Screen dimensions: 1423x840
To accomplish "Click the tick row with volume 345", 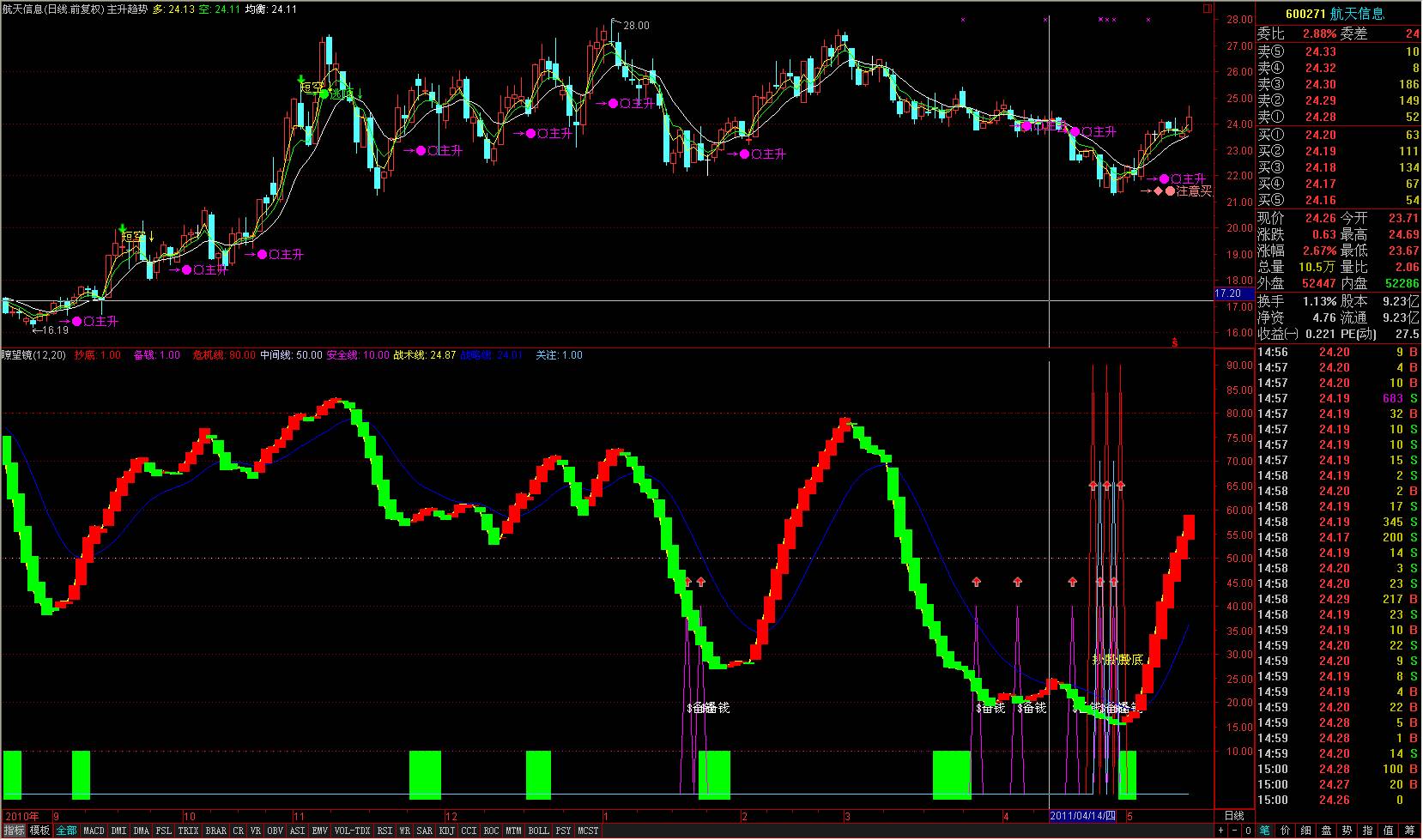I will (x=1338, y=523).
